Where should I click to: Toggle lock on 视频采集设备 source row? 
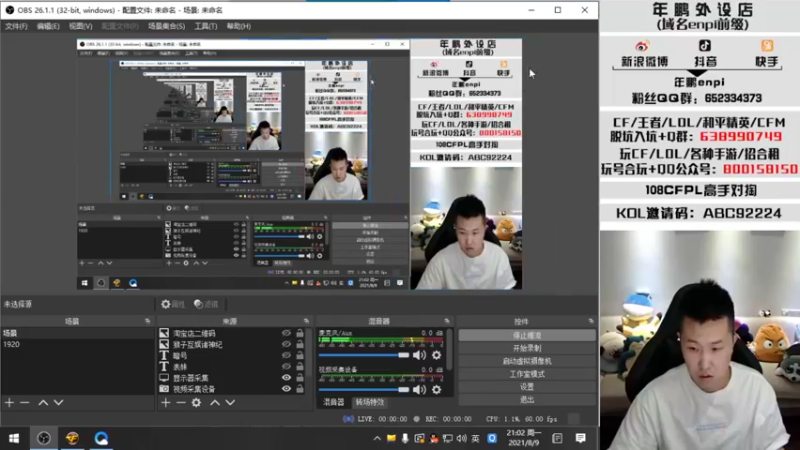300,389
